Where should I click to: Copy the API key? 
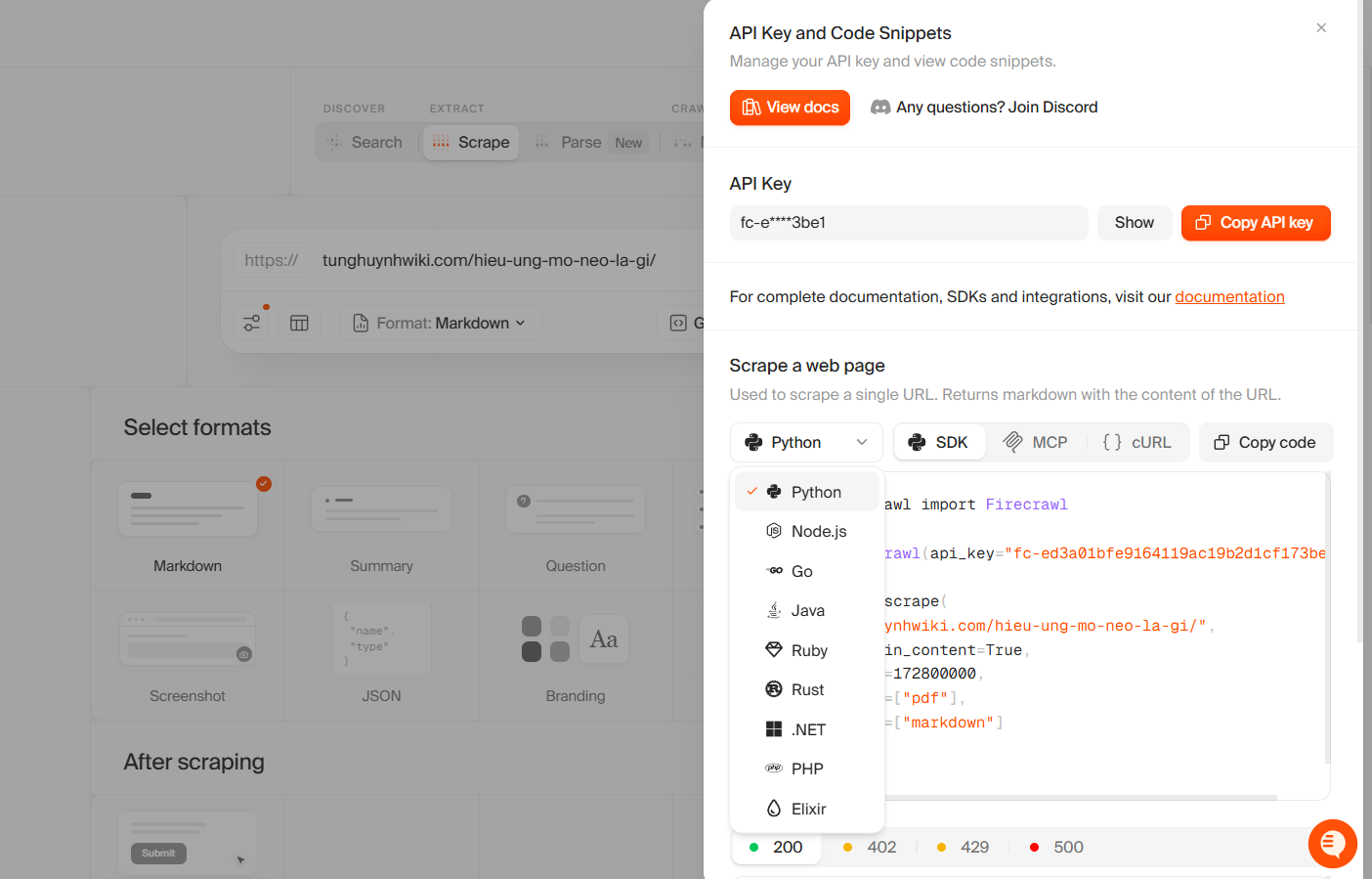coord(1256,223)
